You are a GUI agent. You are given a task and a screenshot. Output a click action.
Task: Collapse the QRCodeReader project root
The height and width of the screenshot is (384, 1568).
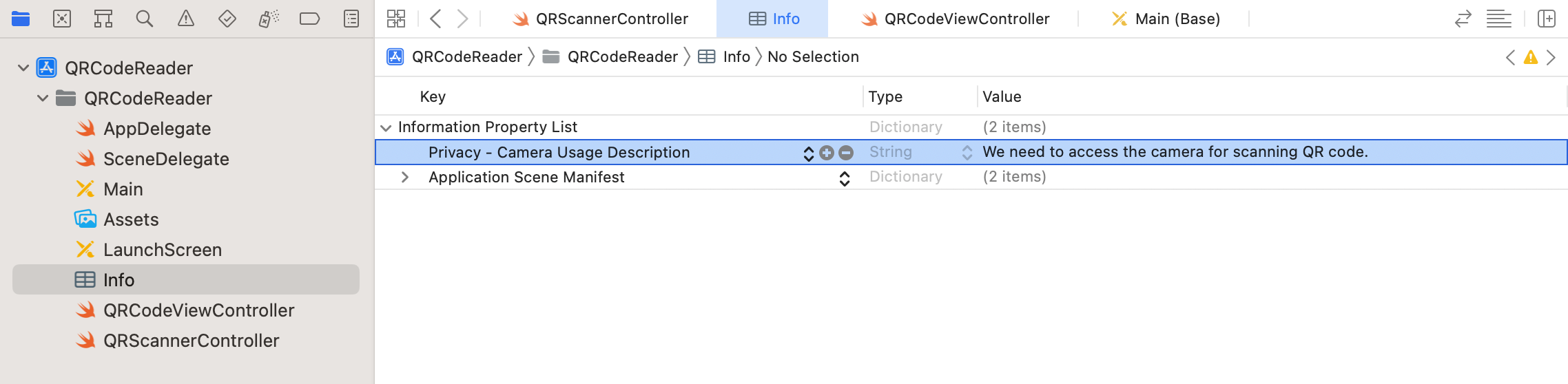point(23,68)
